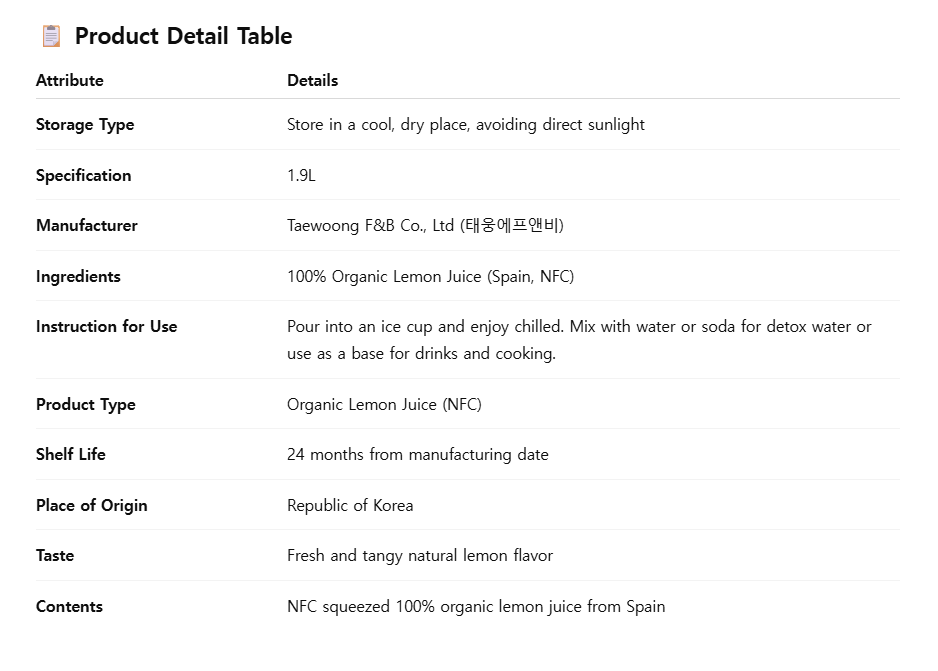The width and height of the screenshot is (938, 671).
Task: Select the Taste row label
Action: tap(55, 555)
